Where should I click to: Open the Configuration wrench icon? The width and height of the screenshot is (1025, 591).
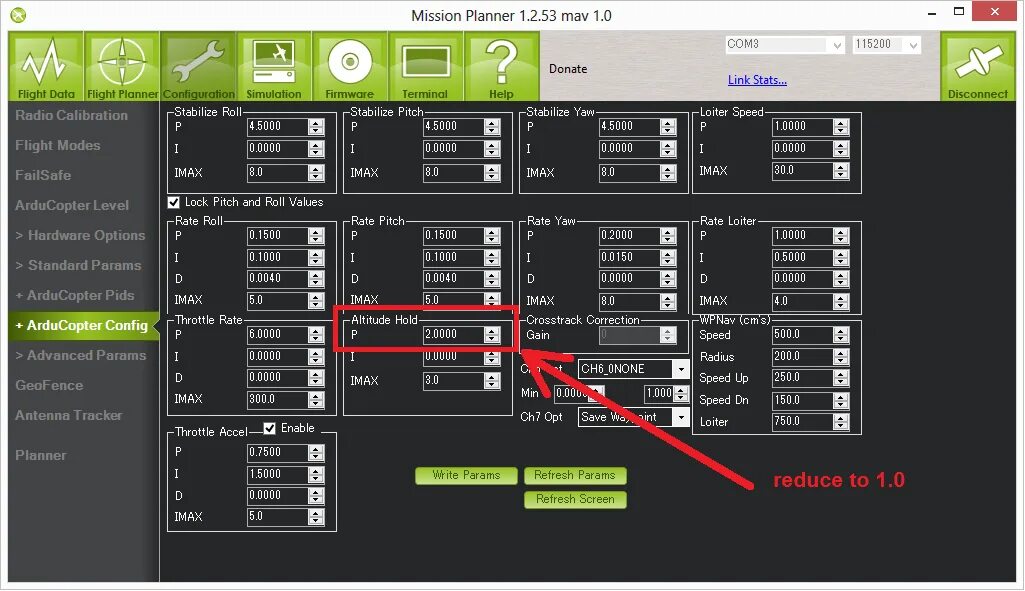(198, 66)
